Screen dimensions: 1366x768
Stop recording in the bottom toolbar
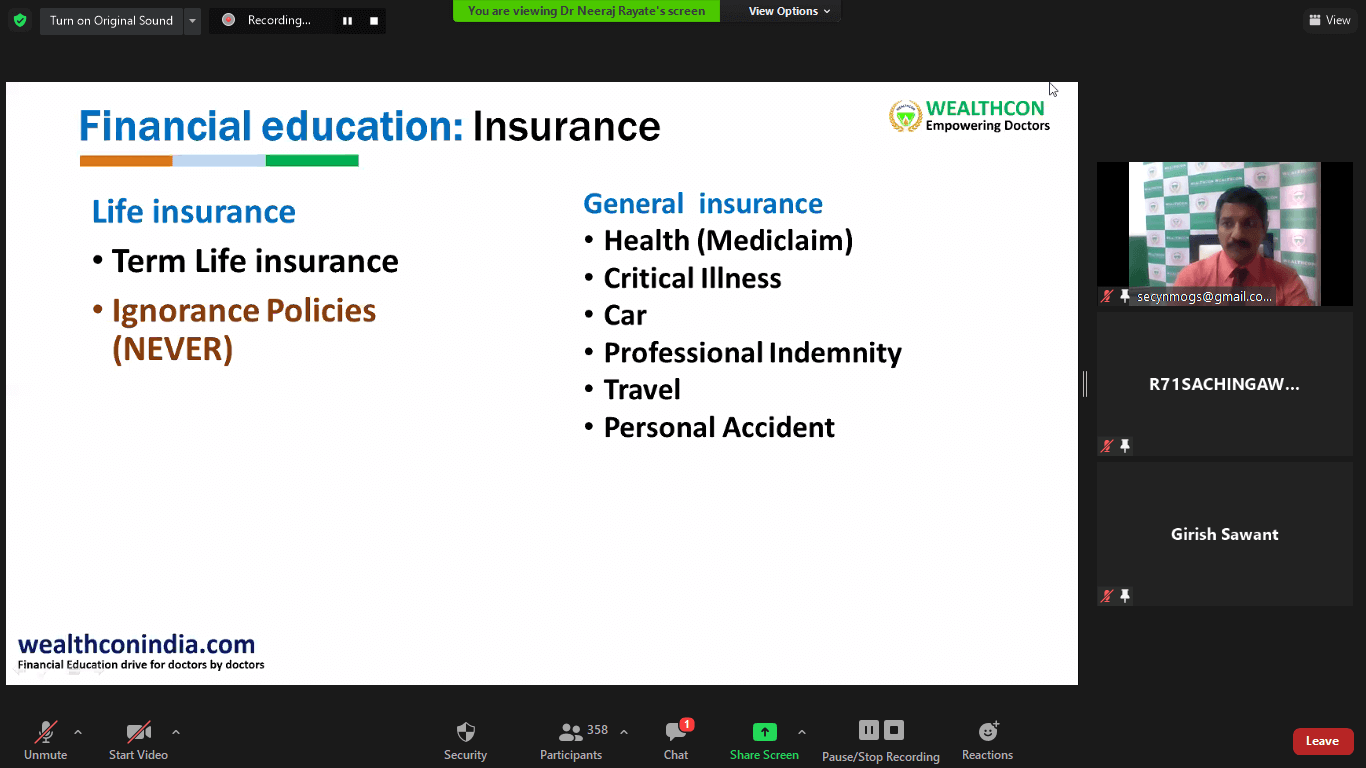[x=894, y=730]
